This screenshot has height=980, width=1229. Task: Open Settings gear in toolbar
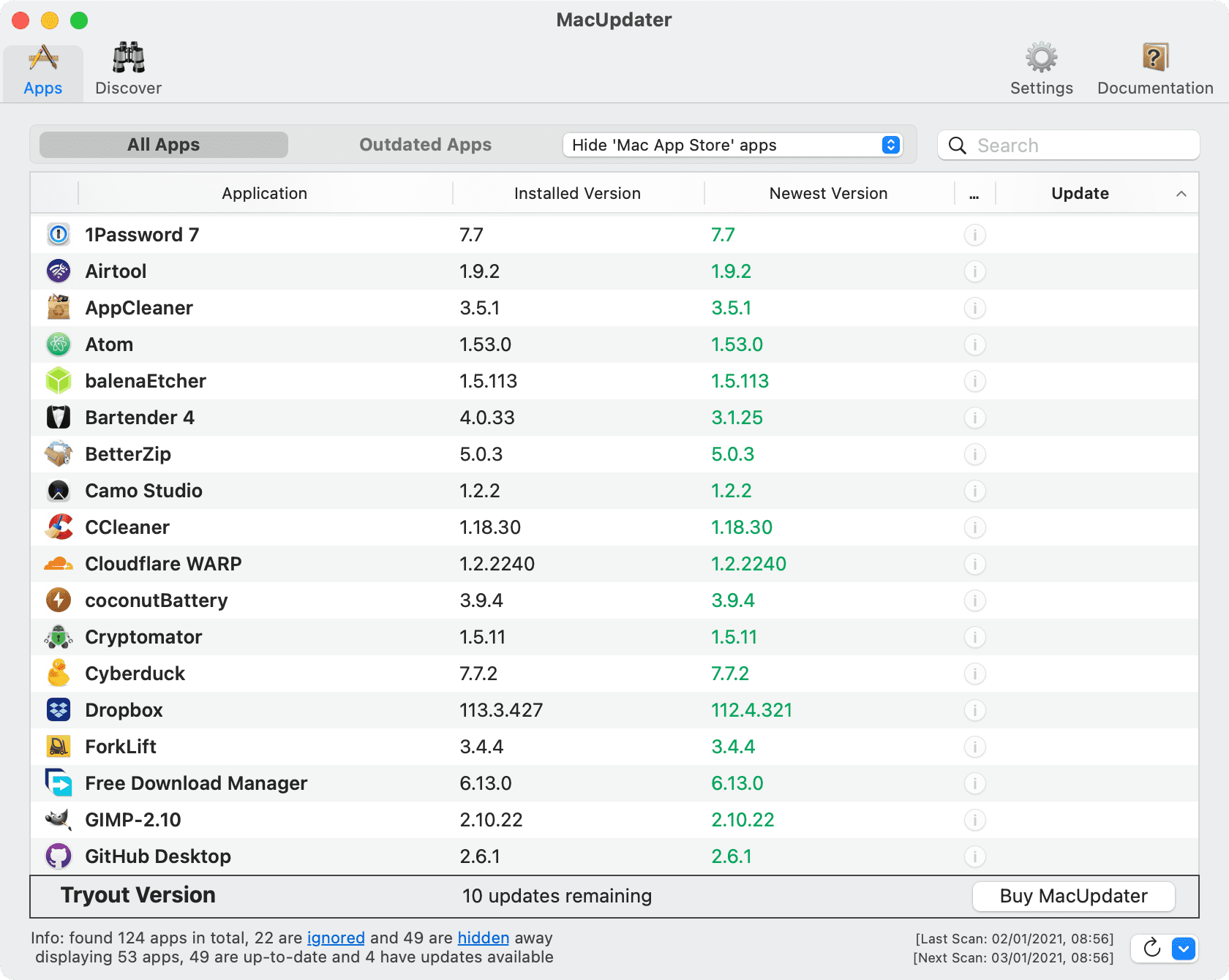[1041, 70]
